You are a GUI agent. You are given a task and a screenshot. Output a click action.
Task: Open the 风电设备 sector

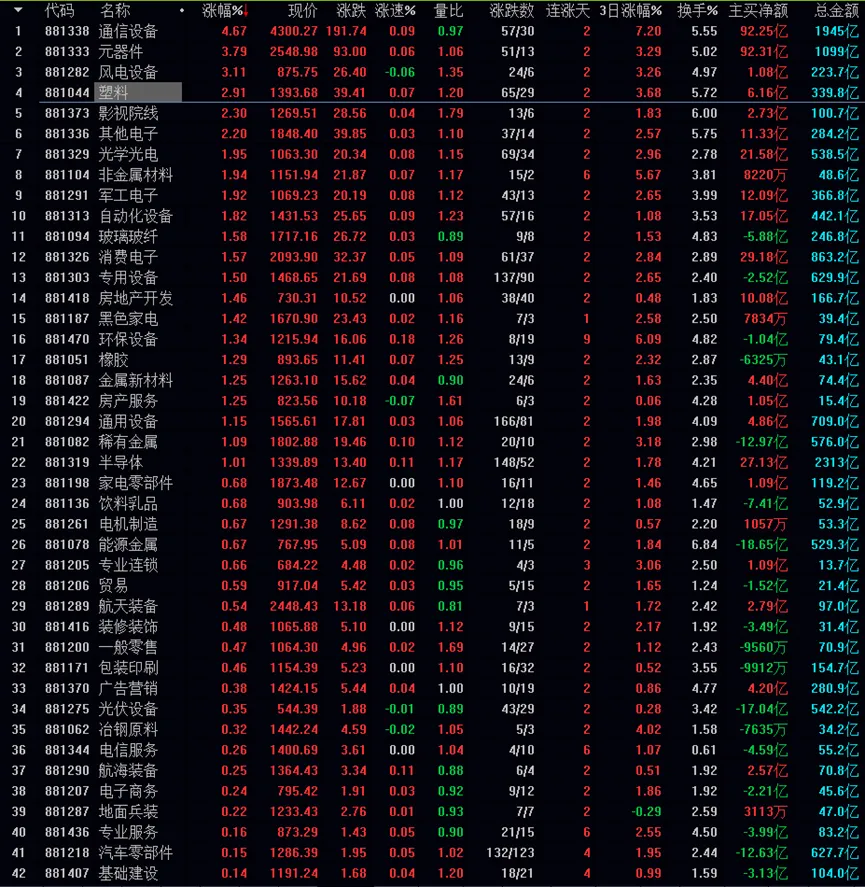point(128,72)
